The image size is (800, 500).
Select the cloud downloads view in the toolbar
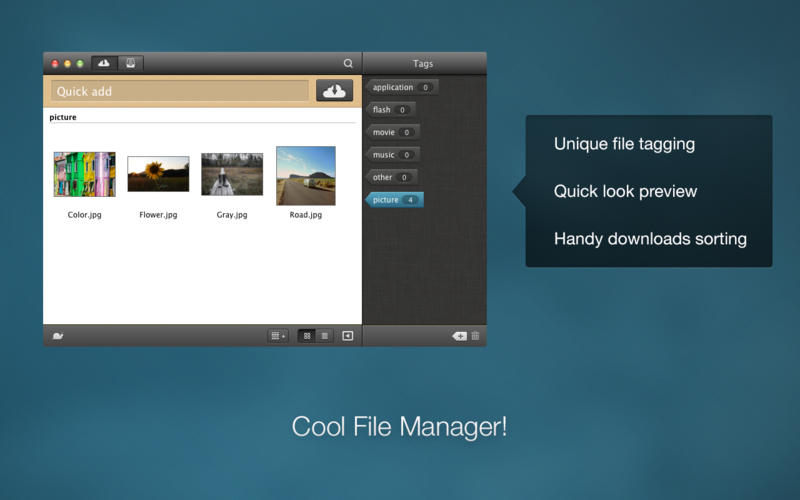[x=104, y=63]
